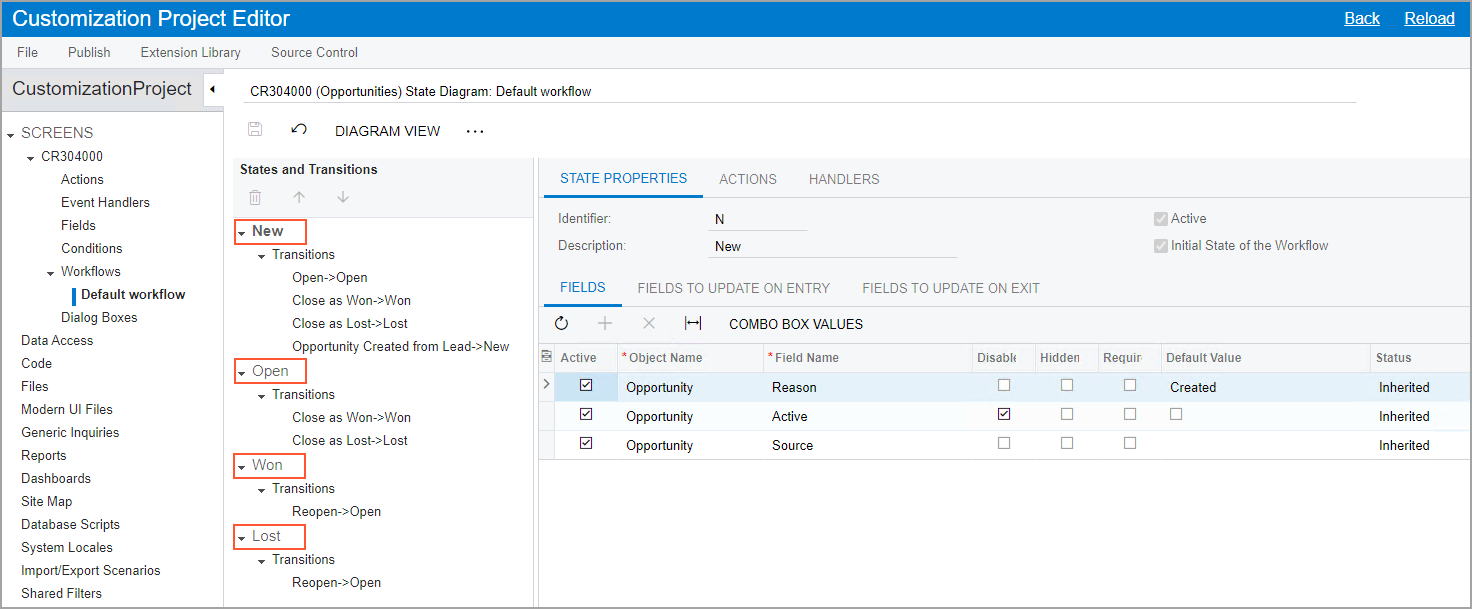Click the grid settings icon in header corner
The image size is (1472, 609).
[546, 356]
